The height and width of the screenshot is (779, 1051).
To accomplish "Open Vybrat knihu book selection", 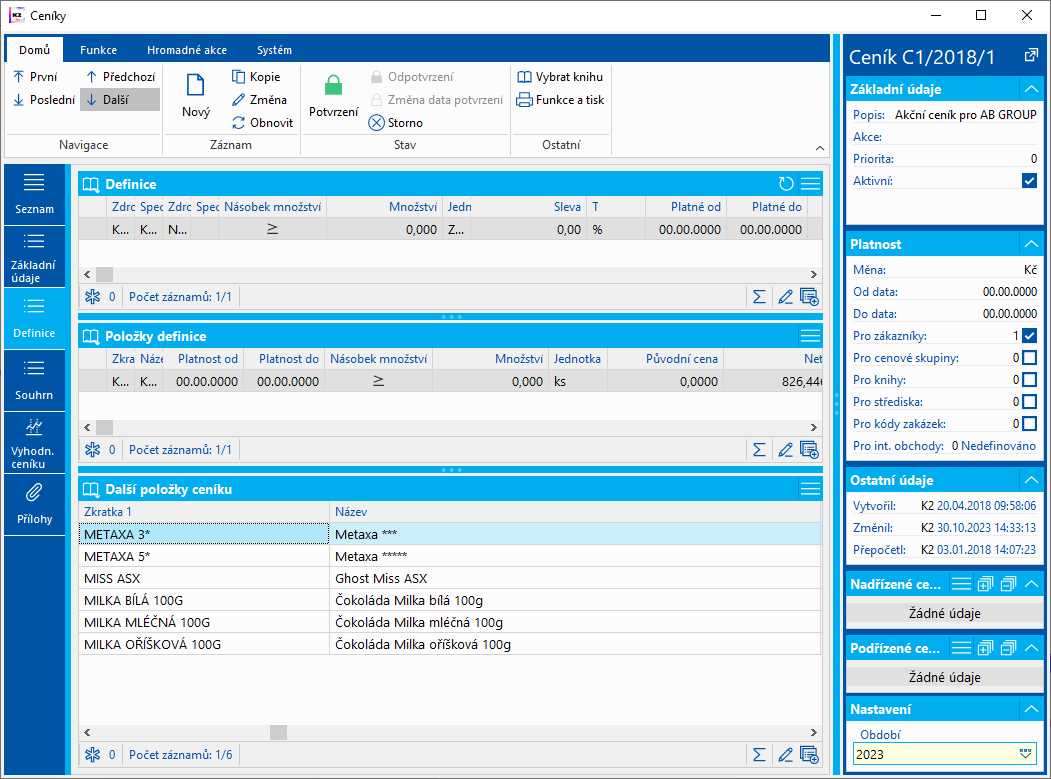I will tap(560, 77).
